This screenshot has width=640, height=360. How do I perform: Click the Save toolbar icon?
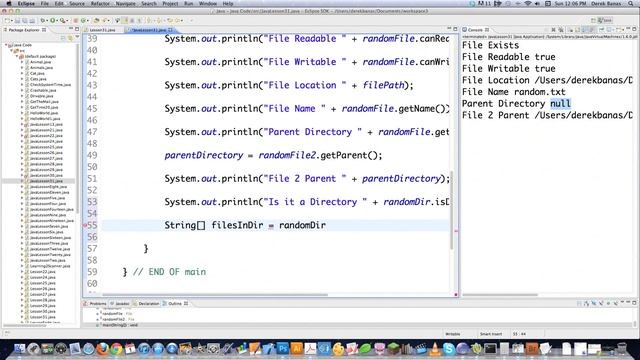17,20
